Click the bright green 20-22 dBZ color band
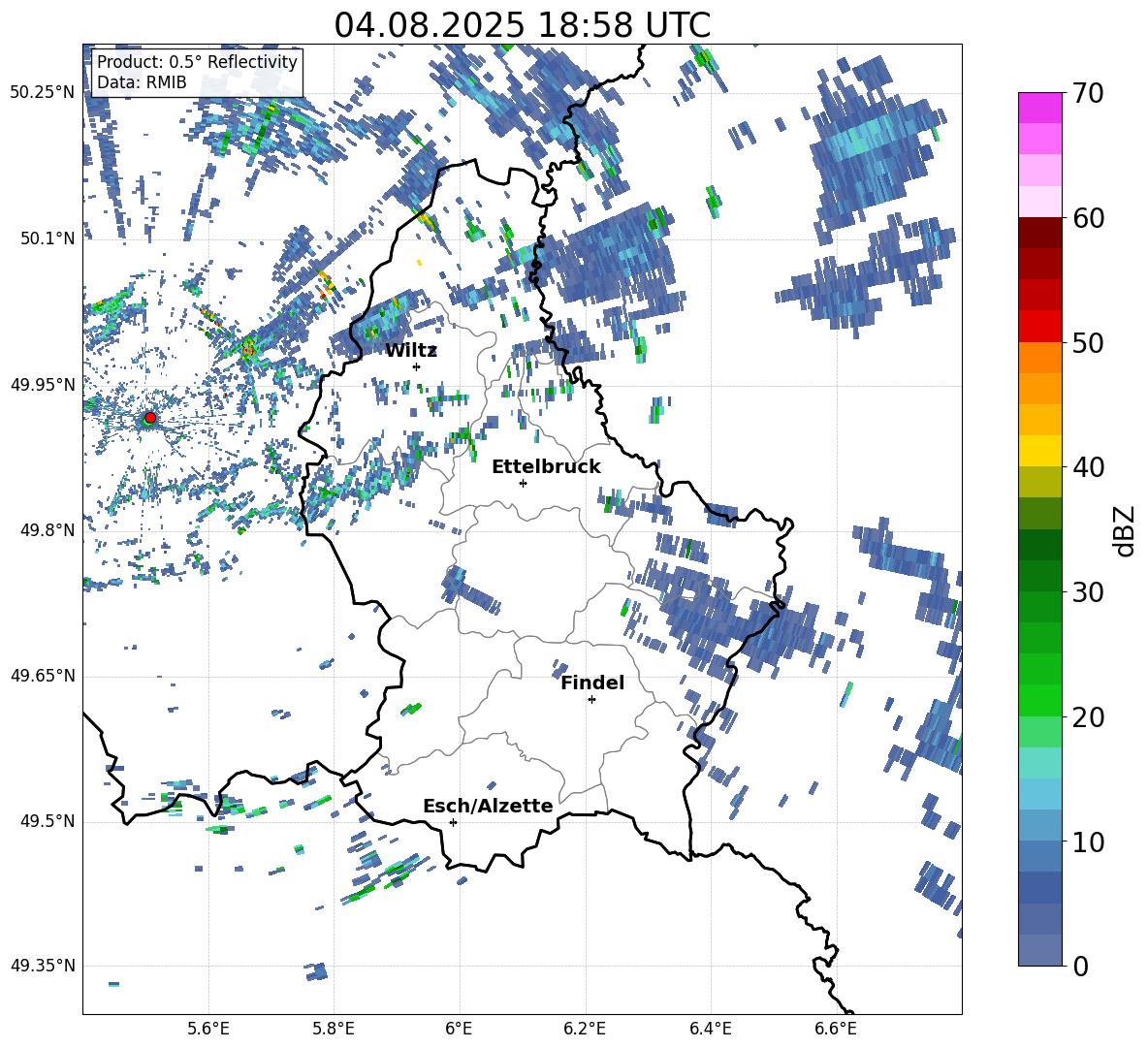This screenshot has width=1148, height=1048. coord(1039,700)
